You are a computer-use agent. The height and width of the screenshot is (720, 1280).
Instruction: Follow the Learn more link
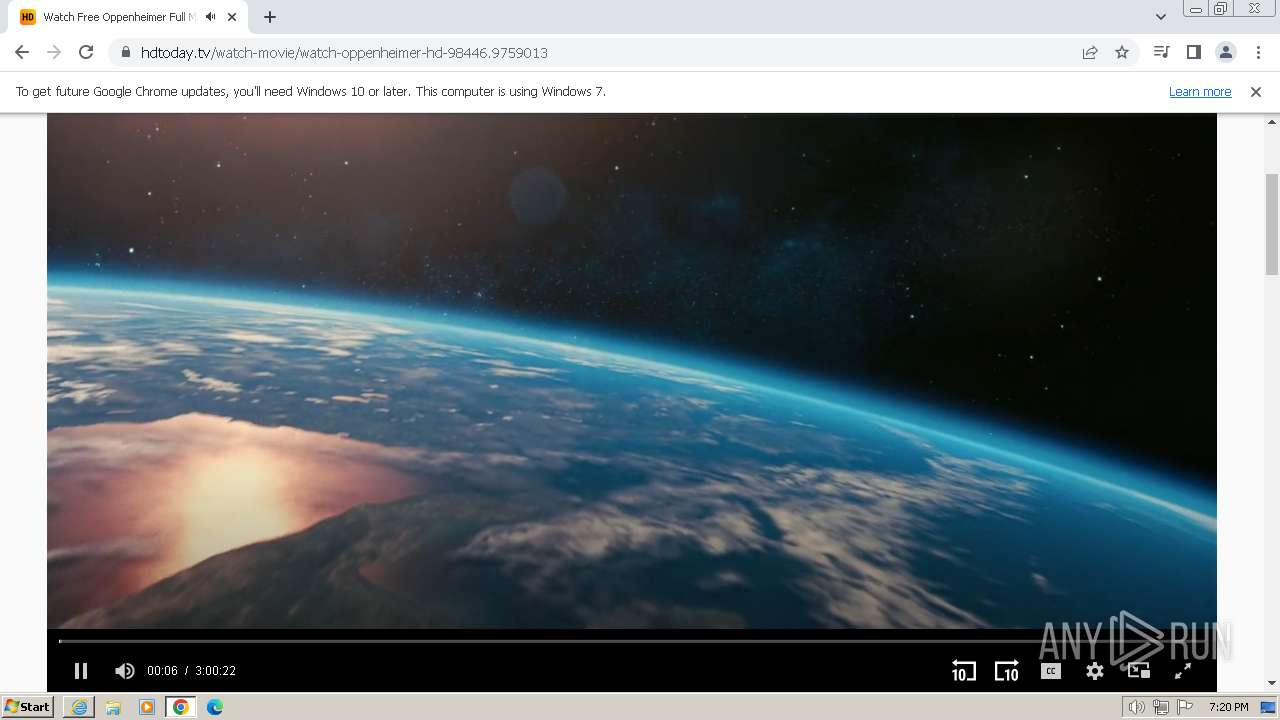coord(1200,91)
